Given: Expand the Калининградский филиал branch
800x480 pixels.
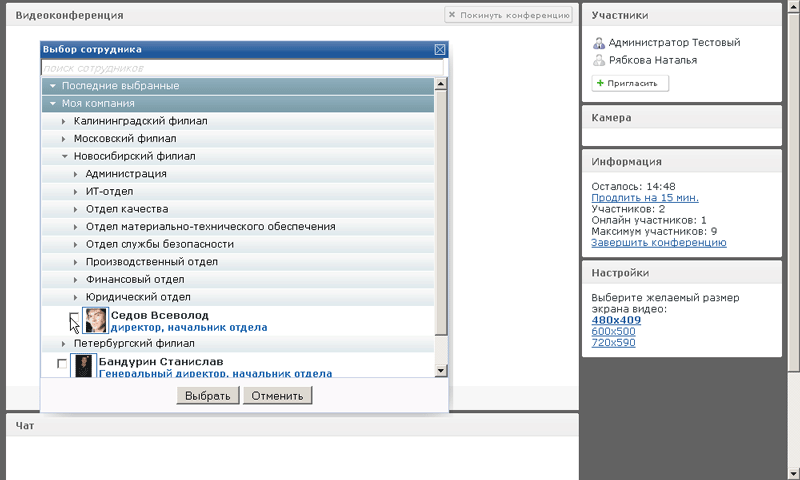Looking at the screenshot, I should tap(63, 121).
